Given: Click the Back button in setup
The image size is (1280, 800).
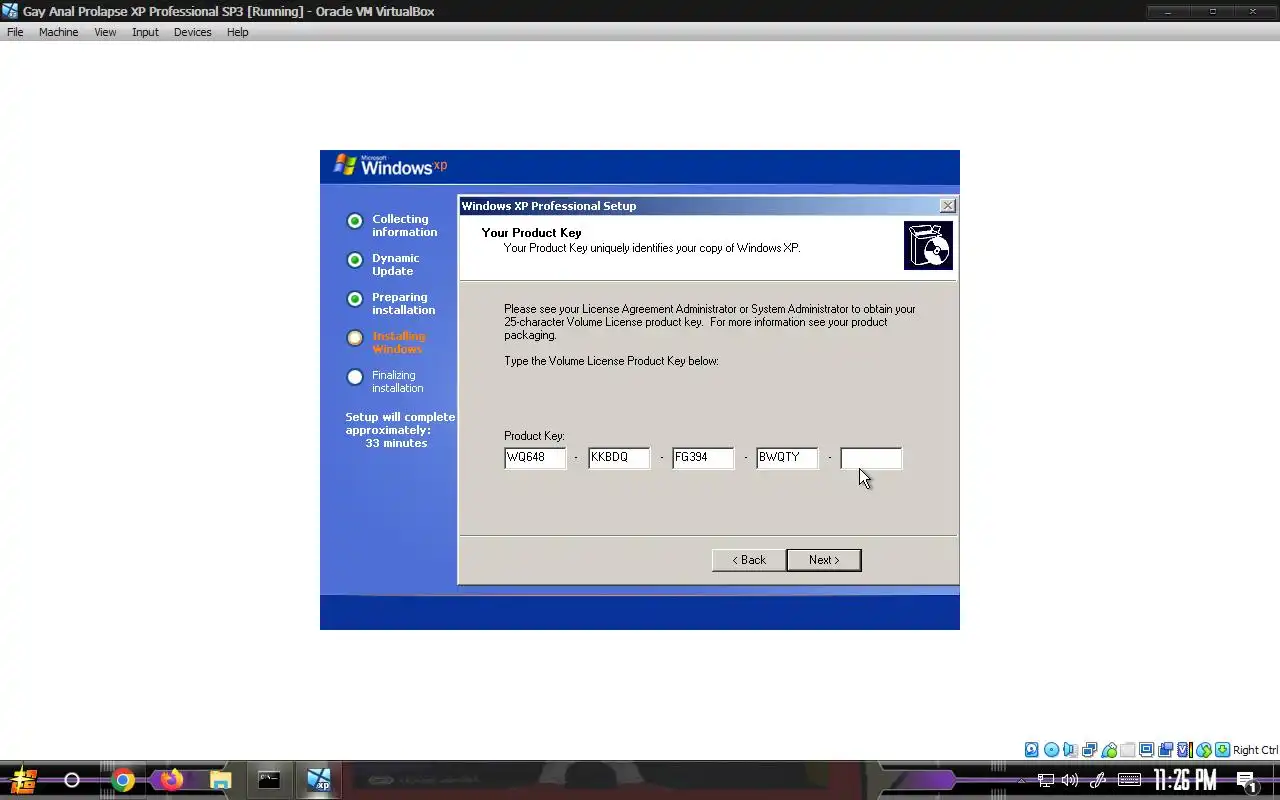Looking at the screenshot, I should tap(748, 560).
